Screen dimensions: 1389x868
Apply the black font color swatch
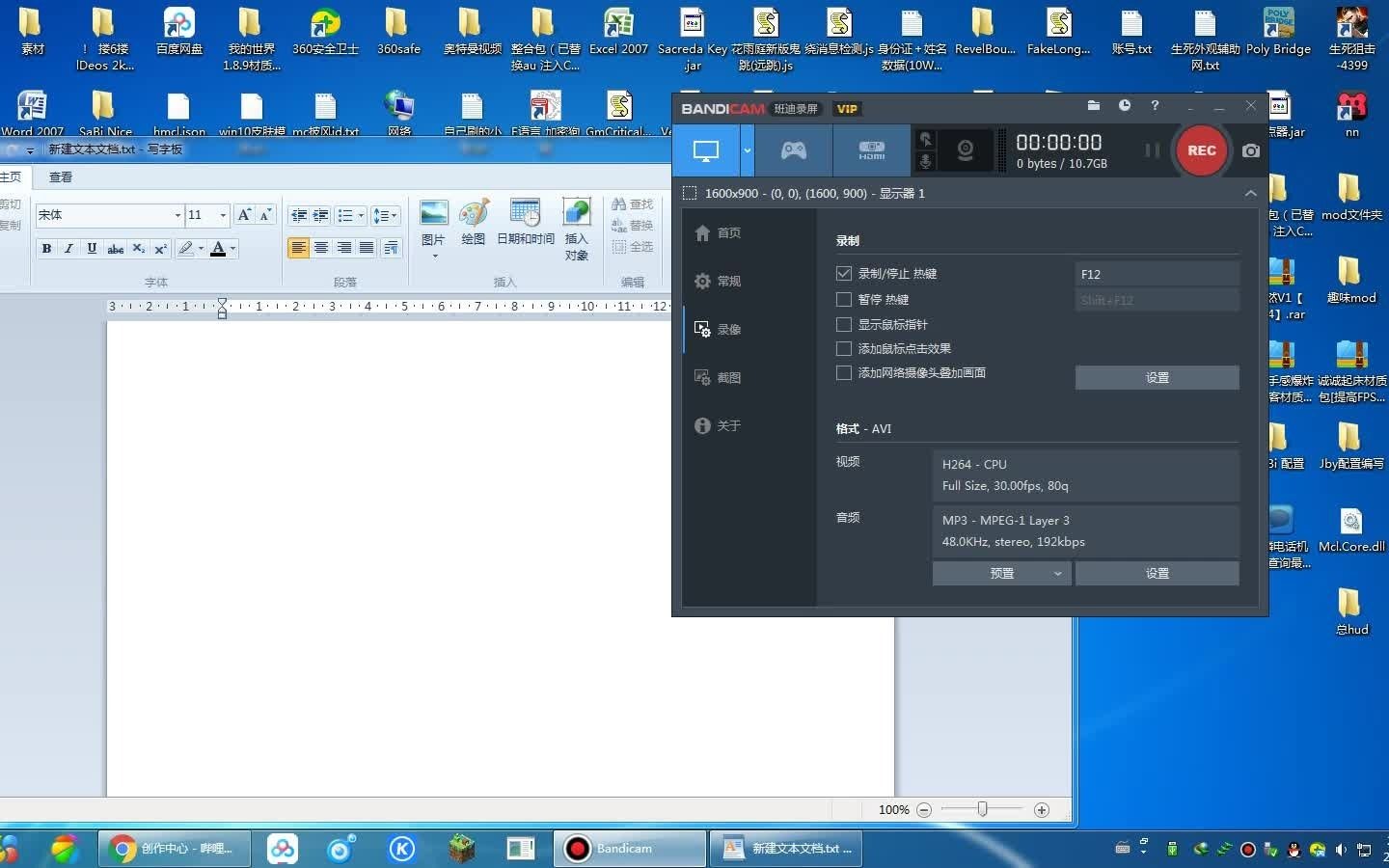coord(218,249)
